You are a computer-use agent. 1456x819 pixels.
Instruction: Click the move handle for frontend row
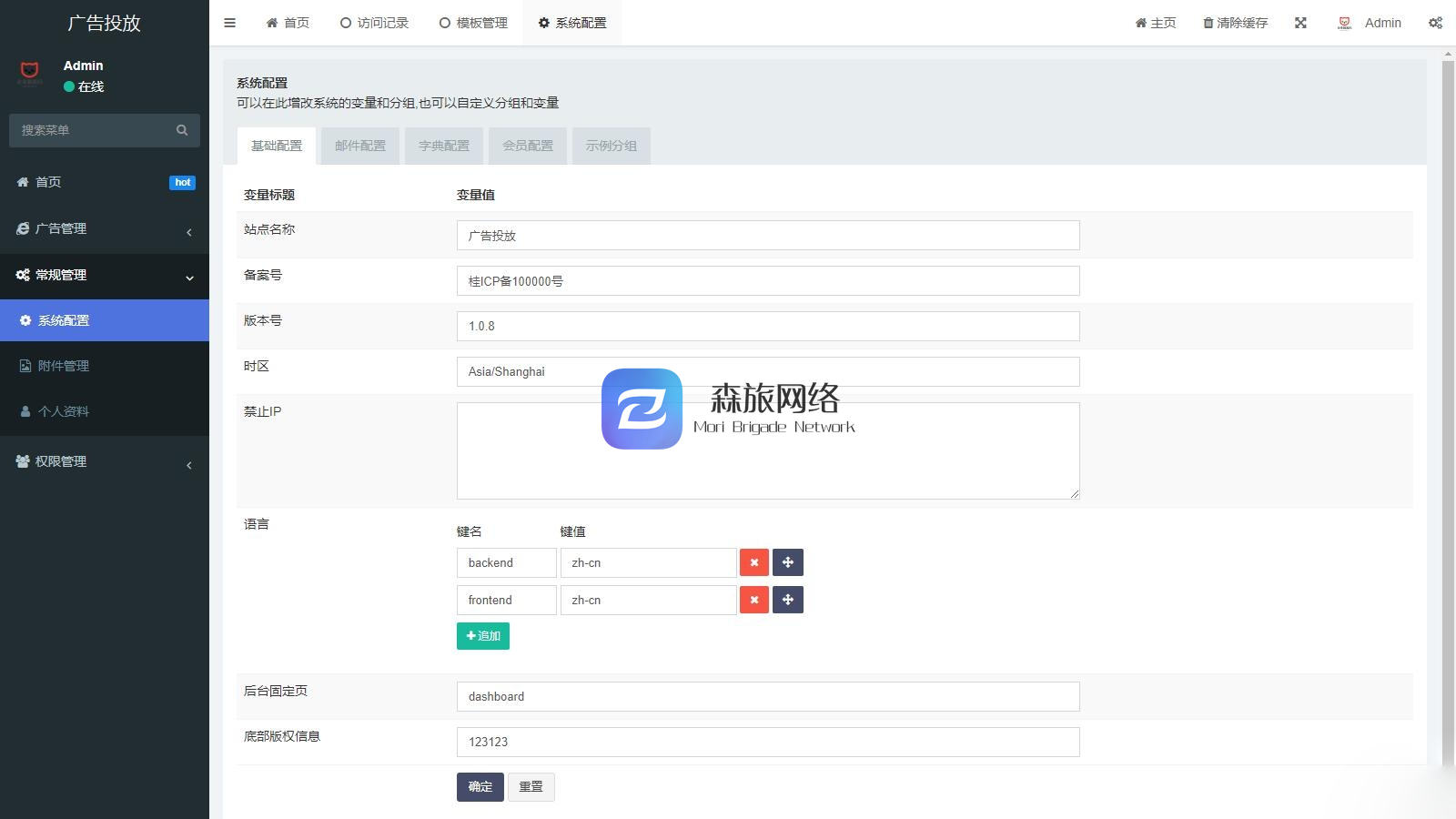788,600
